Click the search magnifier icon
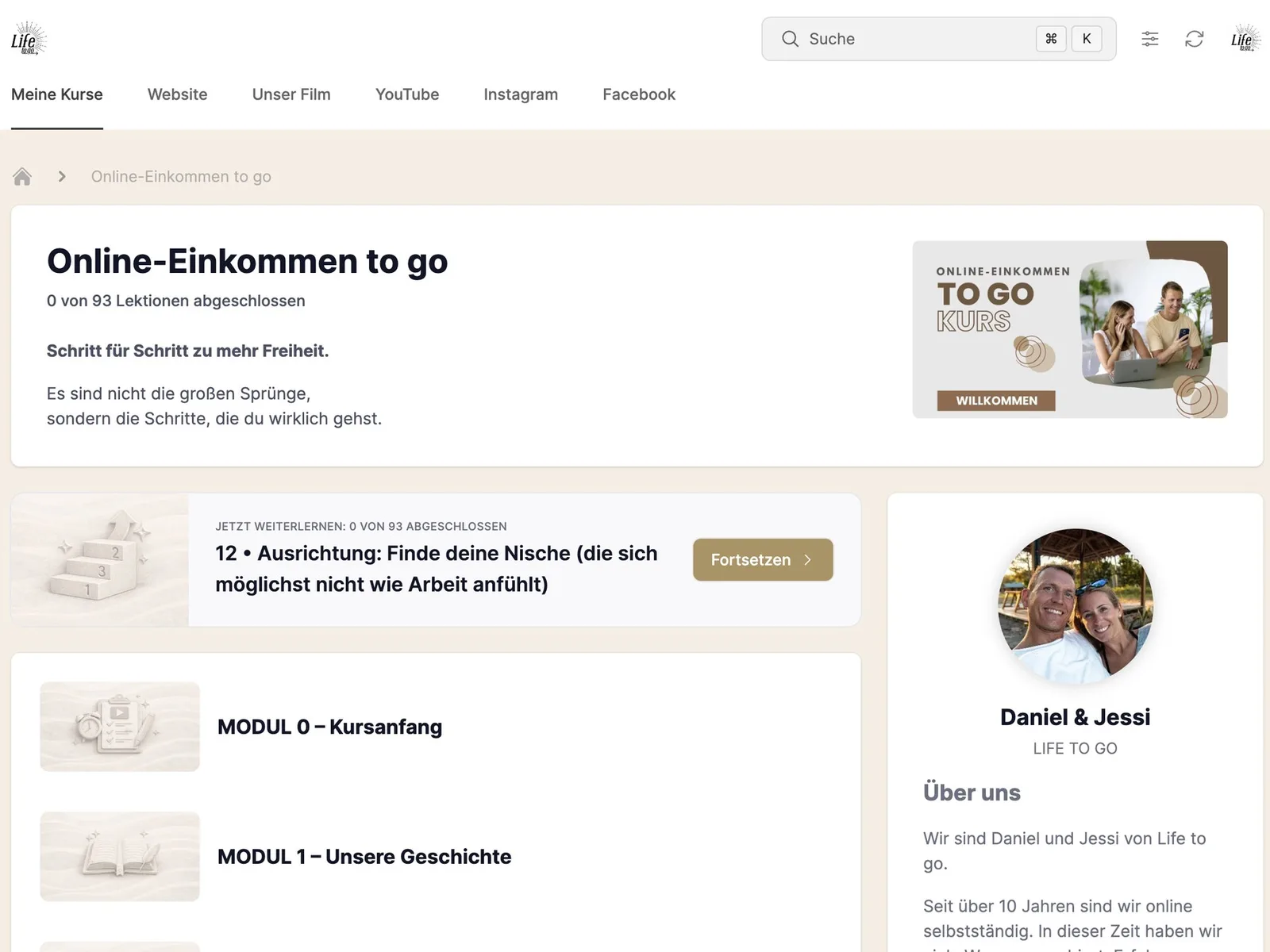The width and height of the screenshot is (1270, 952). (x=790, y=39)
